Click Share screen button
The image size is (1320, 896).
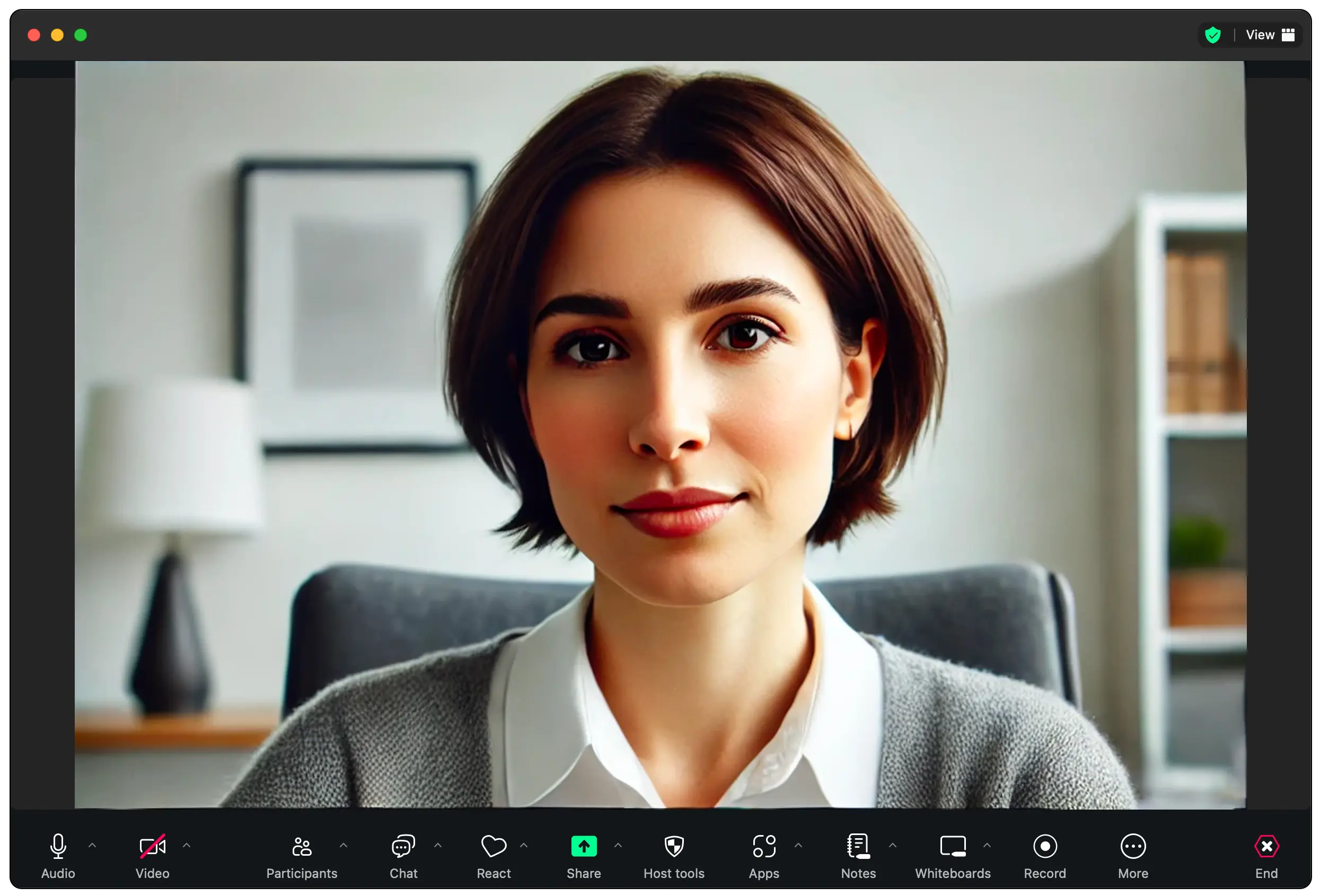(583, 847)
